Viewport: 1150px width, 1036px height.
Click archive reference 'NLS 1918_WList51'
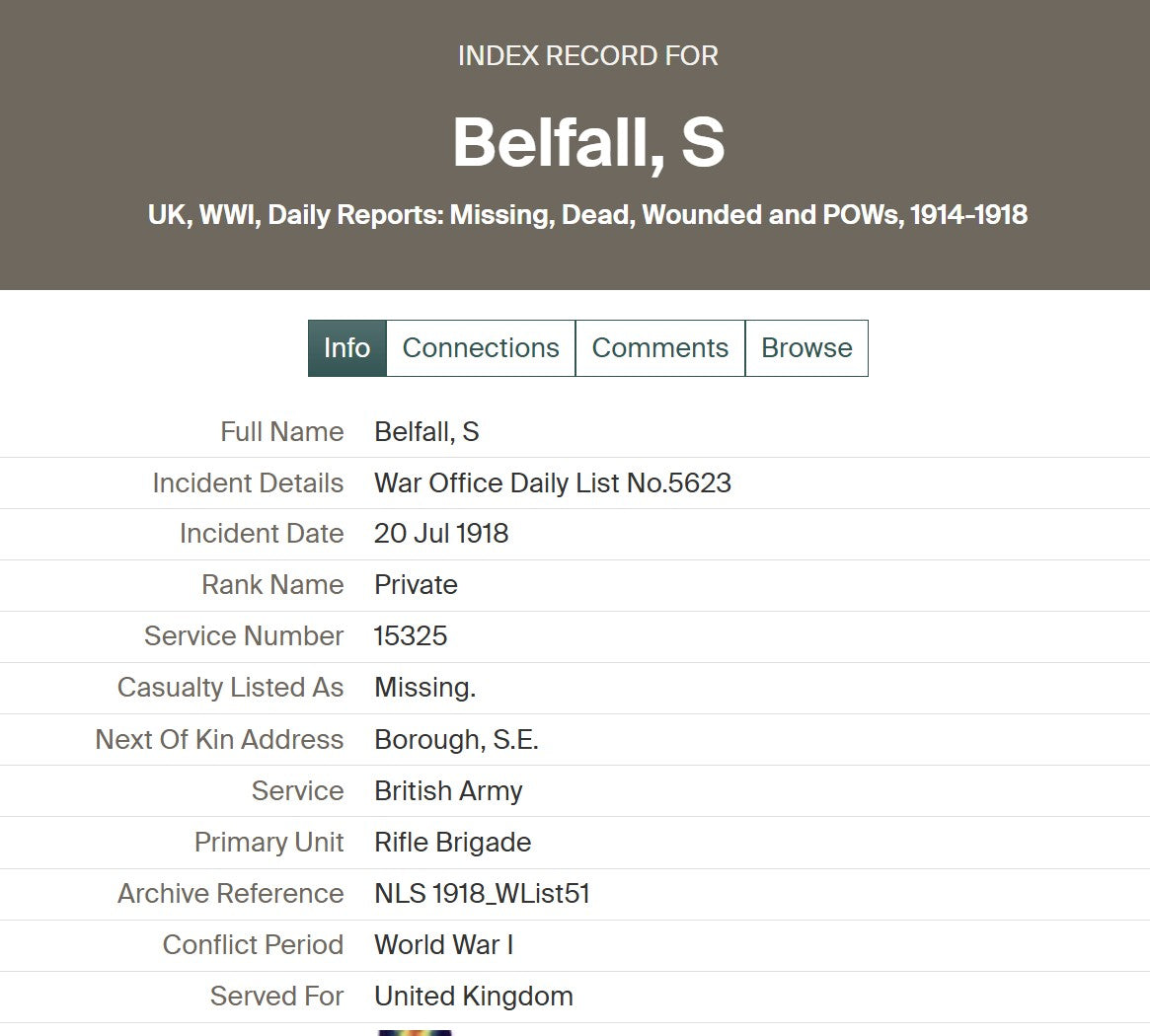482,894
